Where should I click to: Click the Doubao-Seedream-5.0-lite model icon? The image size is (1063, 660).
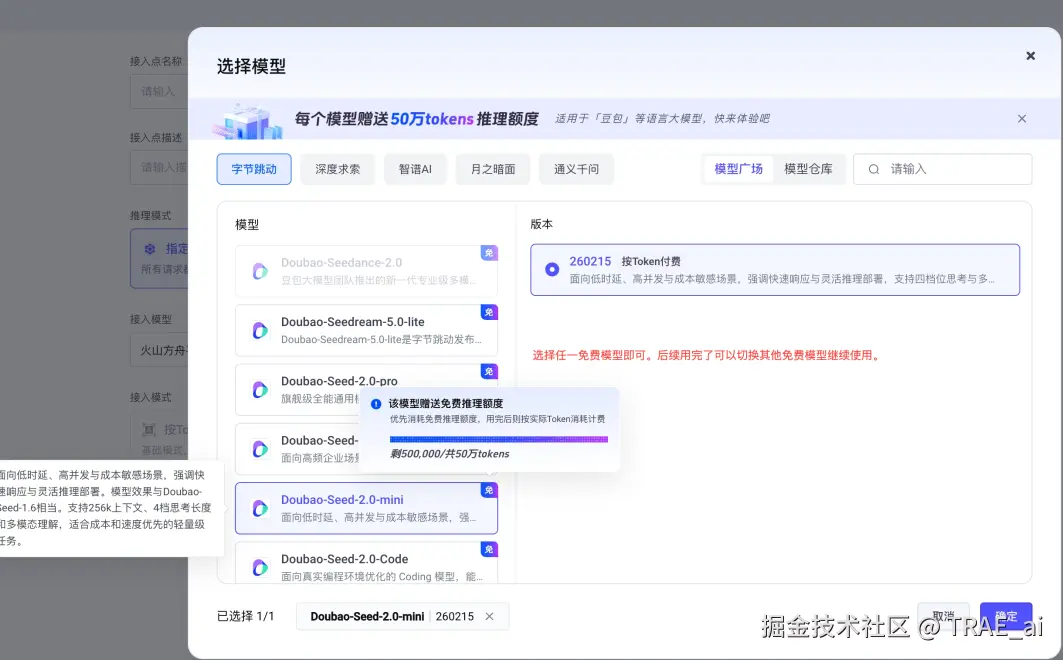point(260,331)
